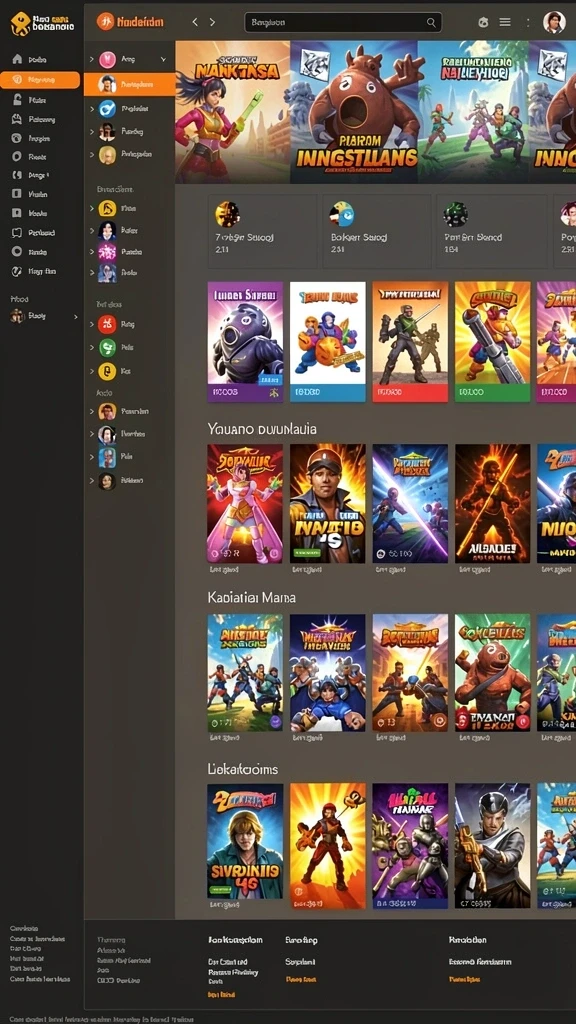Expand the sidebar entry with a right chevron
This screenshot has height=1024, width=576.
(x=42, y=317)
